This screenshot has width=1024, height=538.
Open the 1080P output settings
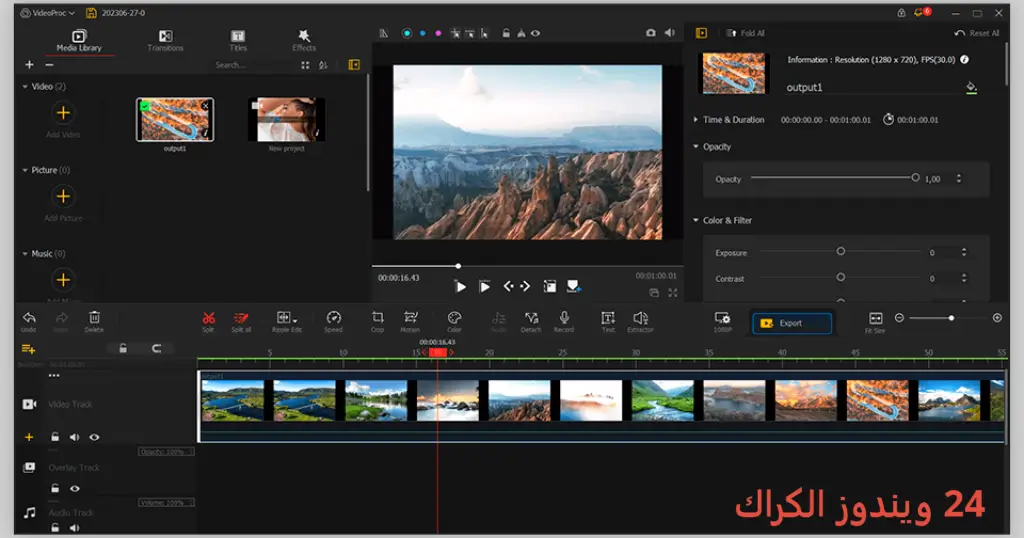click(722, 321)
